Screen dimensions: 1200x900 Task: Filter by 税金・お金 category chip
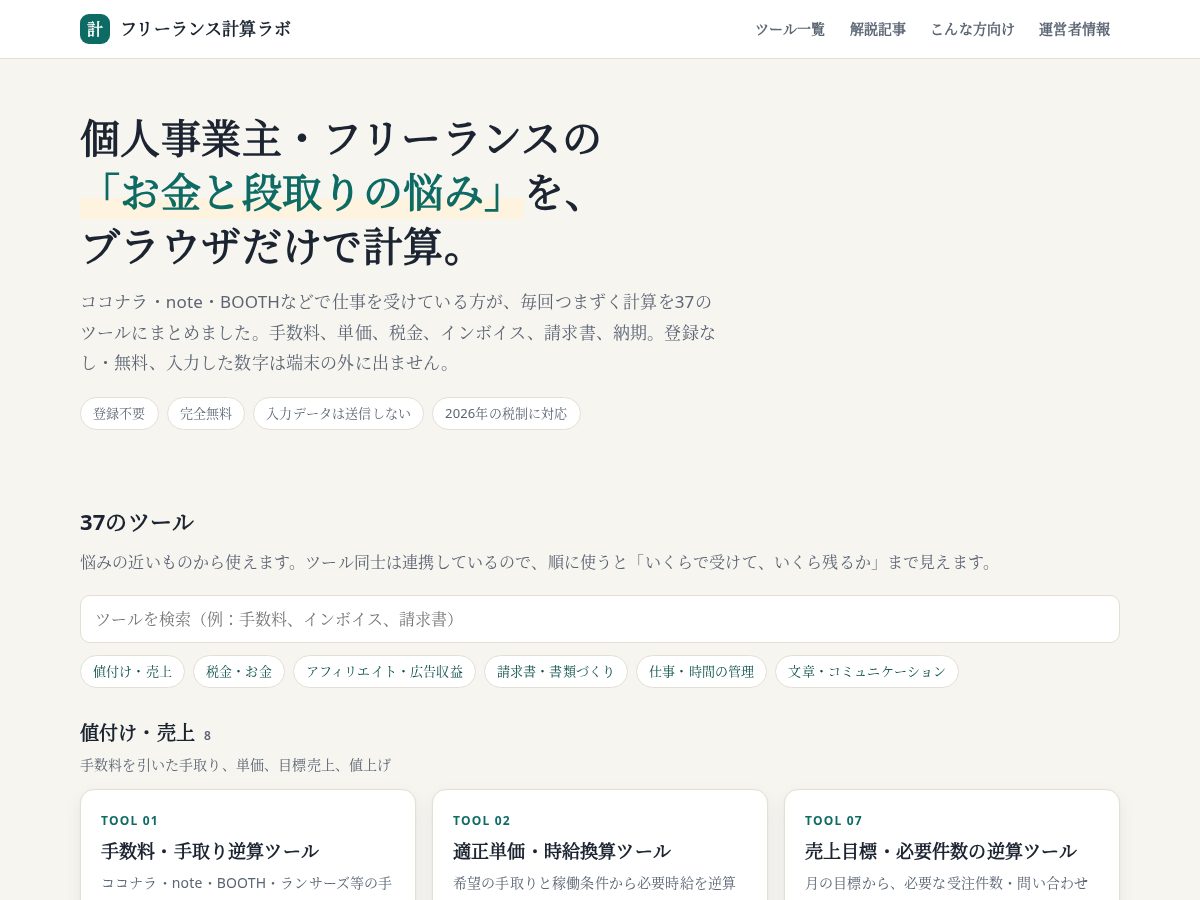coord(239,671)
